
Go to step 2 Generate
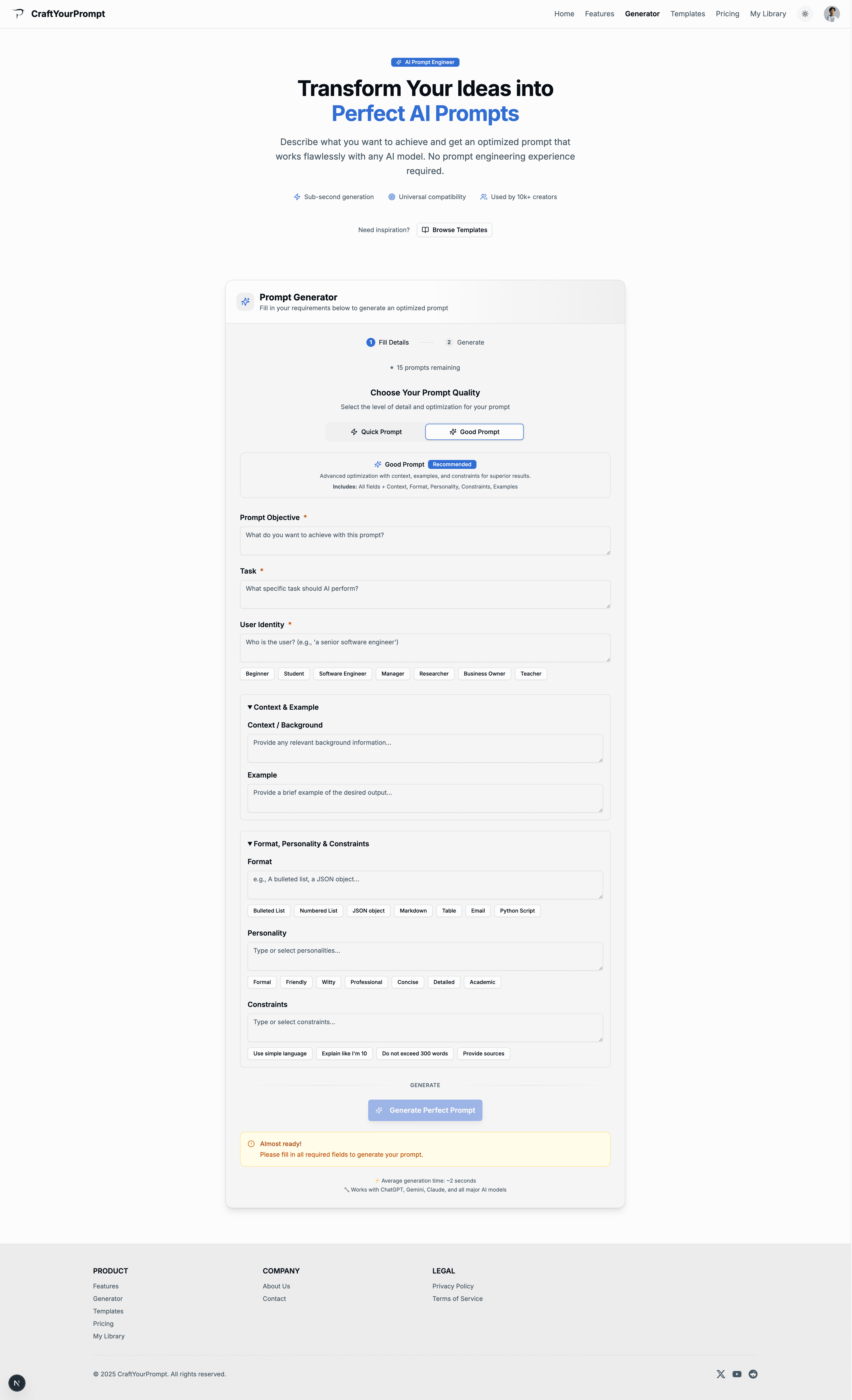click(x=464, y=342)
